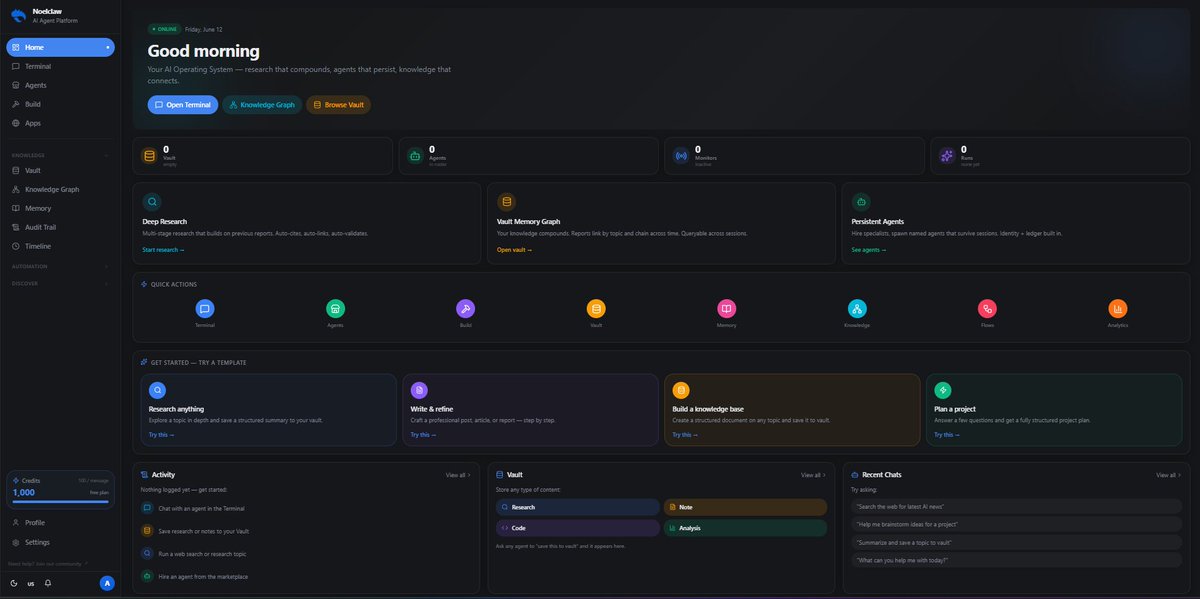Image resolution: width=1200 pixels, height=599 pixels.
Task: Click the Credits usage progress bar
Action: point(60,502)
